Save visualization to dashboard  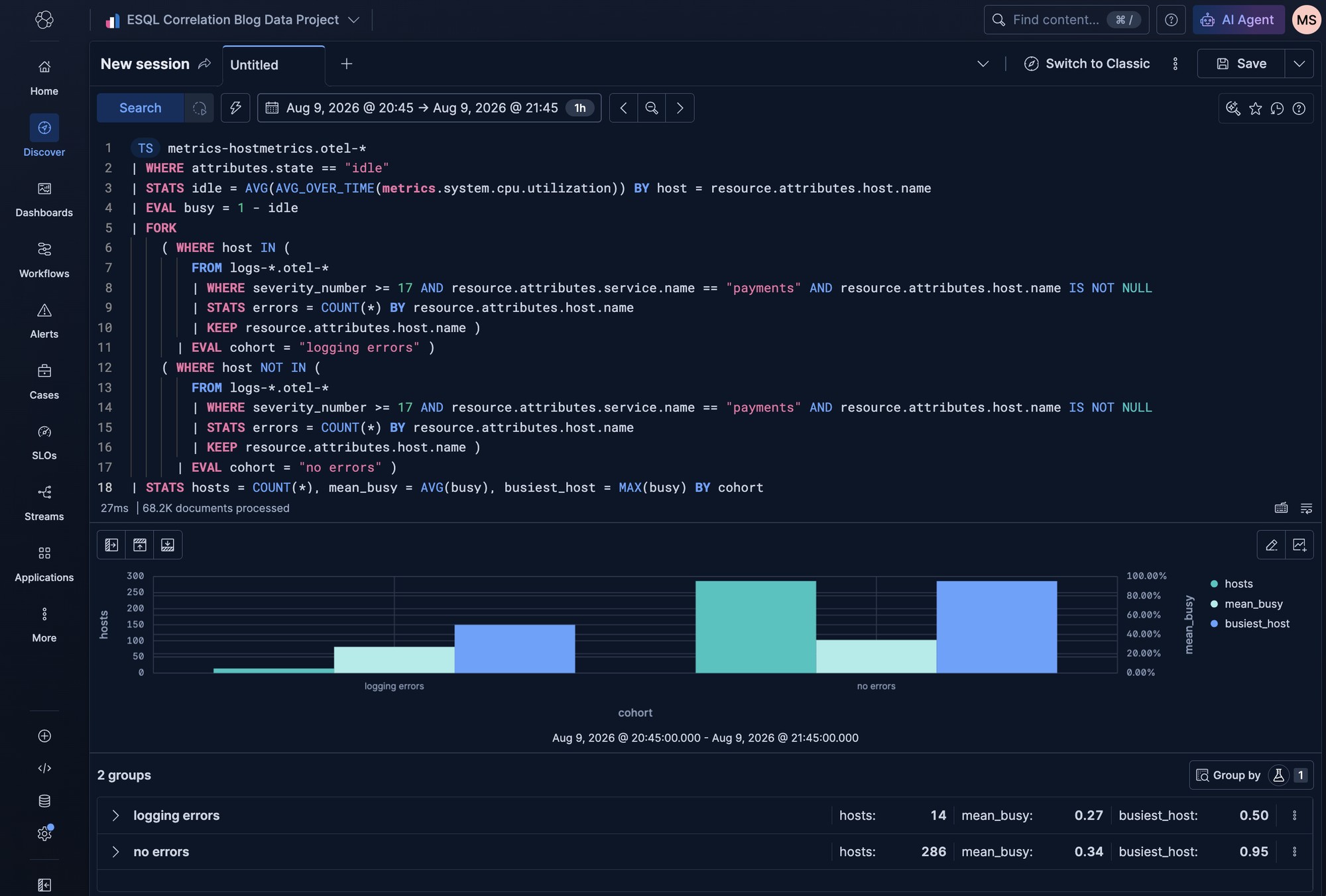pos(1299,545)
